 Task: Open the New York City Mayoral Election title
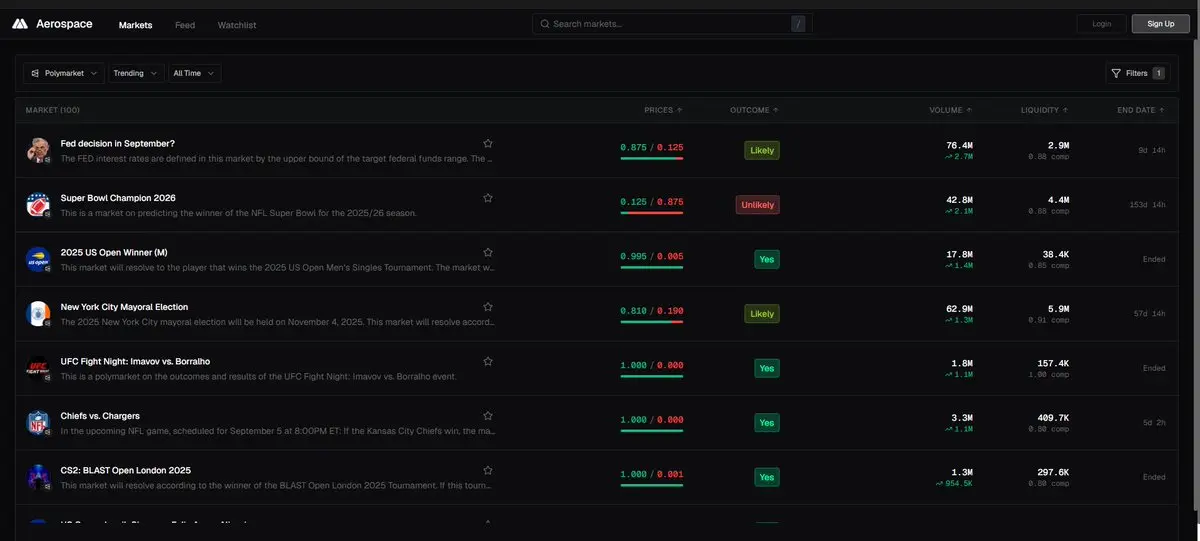tap(124, 307)
